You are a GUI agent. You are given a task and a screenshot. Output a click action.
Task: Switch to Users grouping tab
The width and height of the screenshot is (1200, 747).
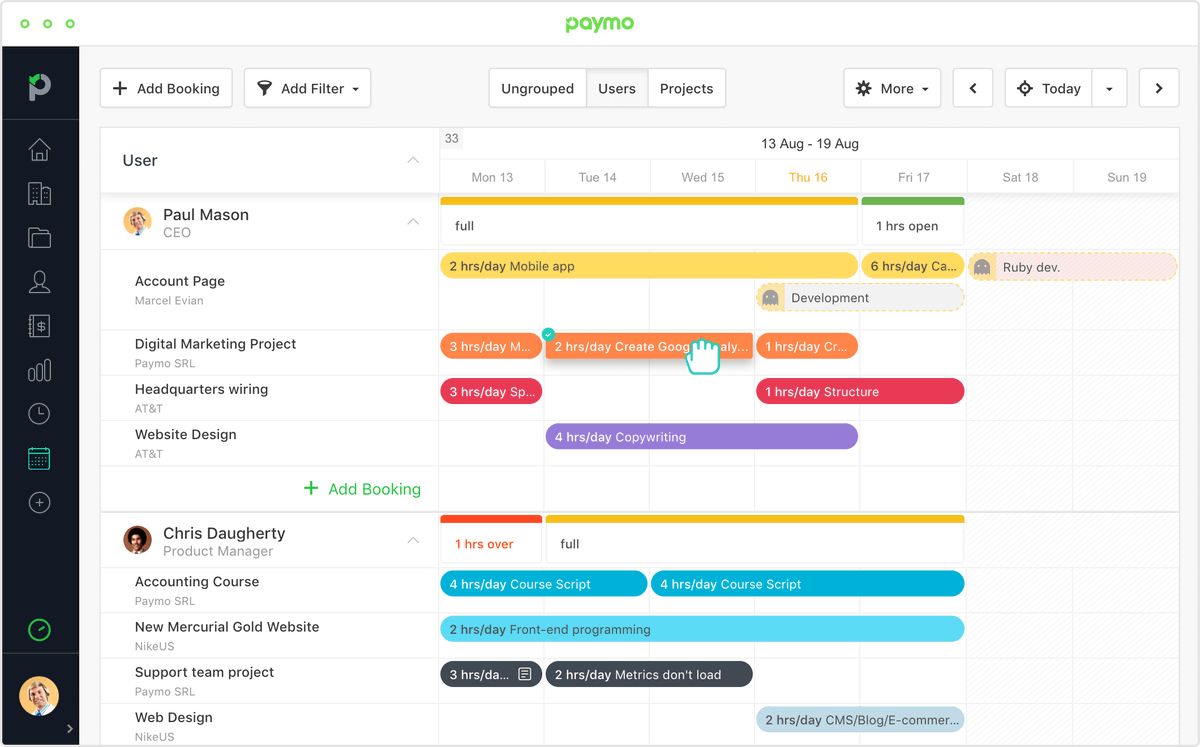pyautogui.click(x=617, y=88)
